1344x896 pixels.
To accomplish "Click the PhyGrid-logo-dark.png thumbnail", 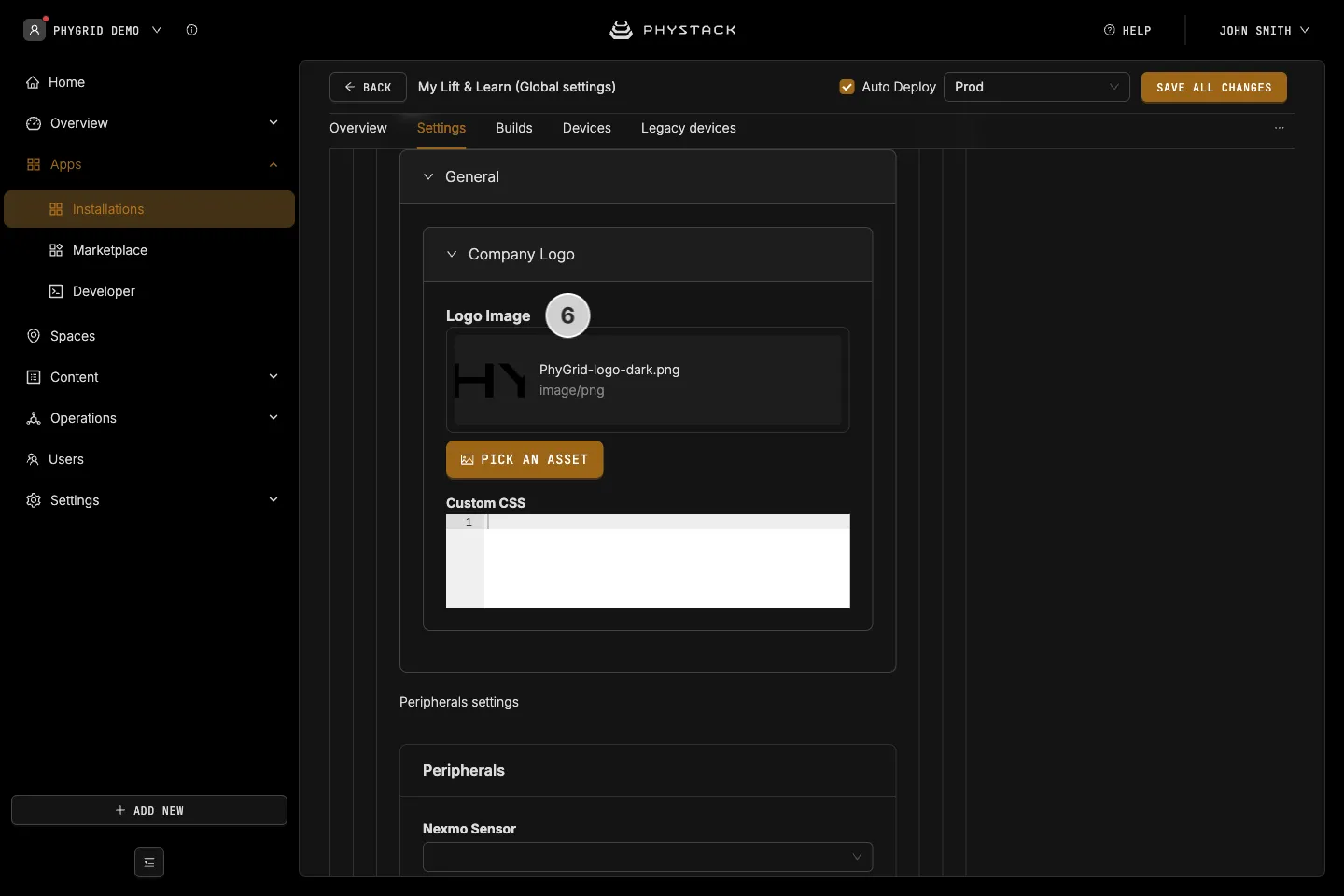I will [490, 380].
